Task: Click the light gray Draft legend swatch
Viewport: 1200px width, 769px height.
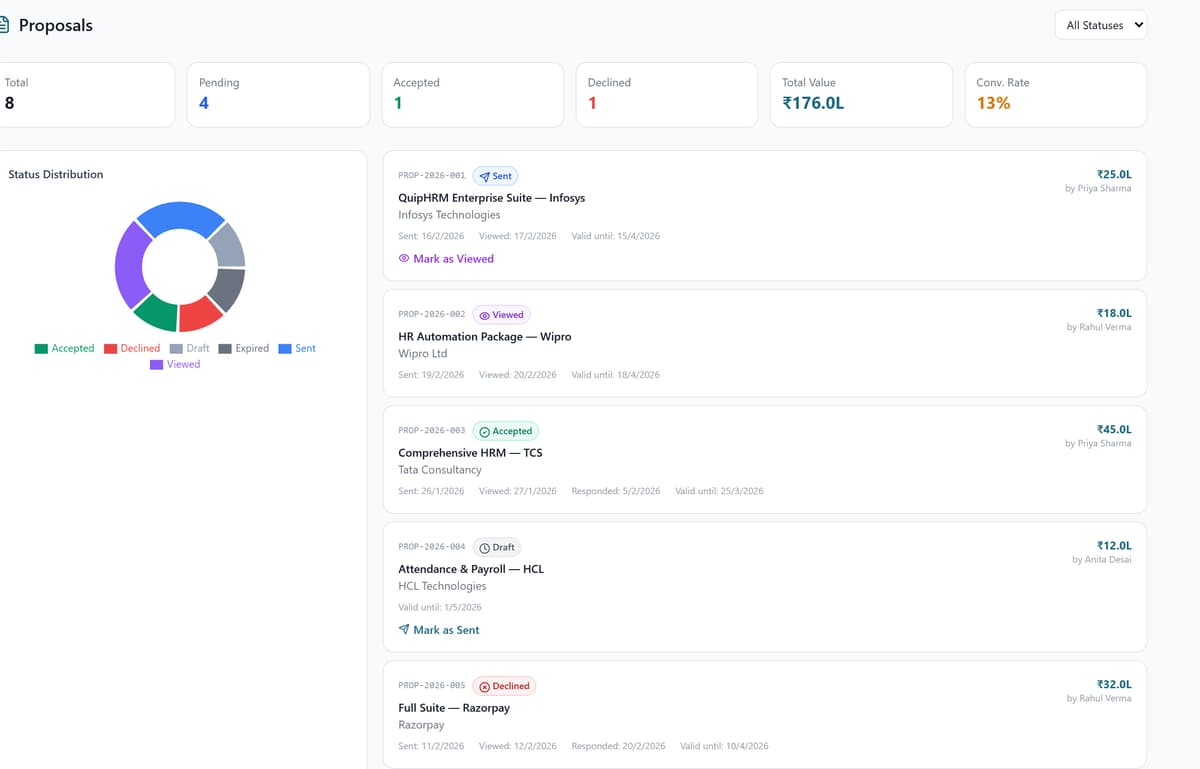Action: [176, 349]
